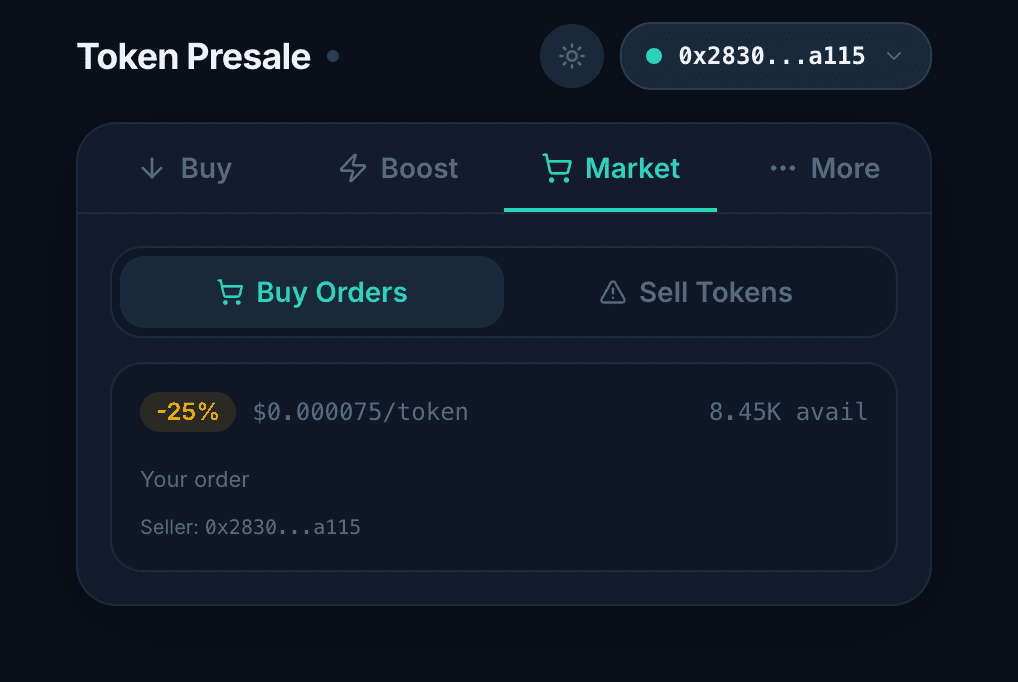This screenshot has height=682, width=1018.
Task: Click the 8.45K avail amount
Action: click(x=788, y=412)
